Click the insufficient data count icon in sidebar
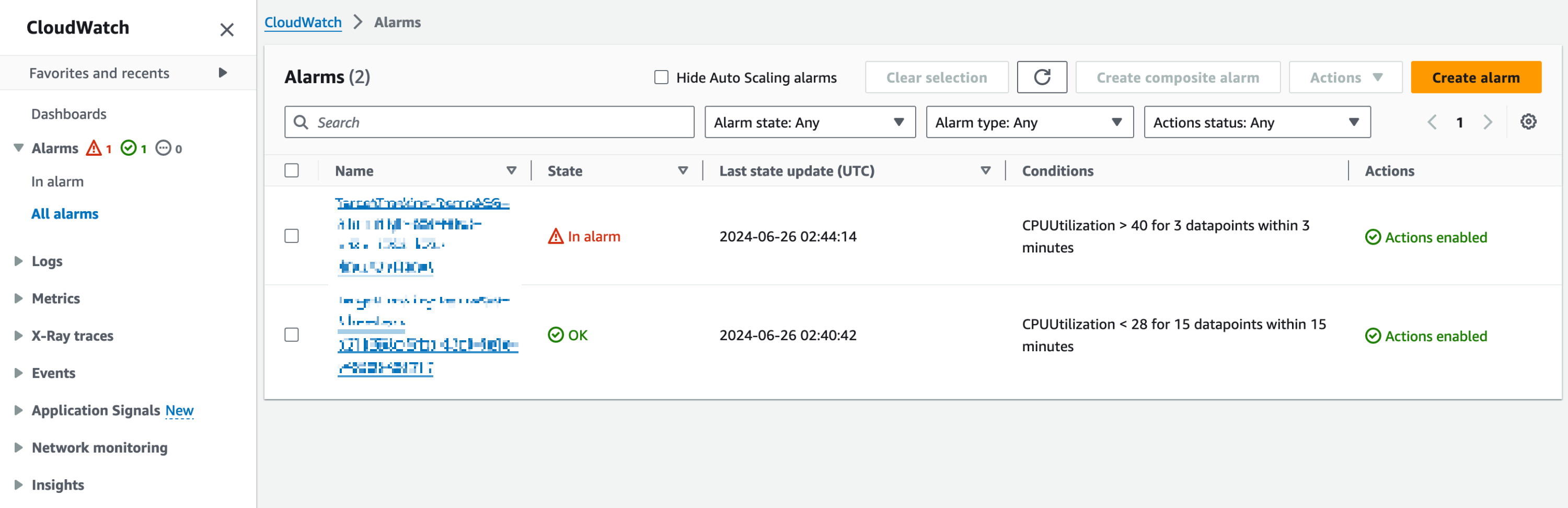 169,148
